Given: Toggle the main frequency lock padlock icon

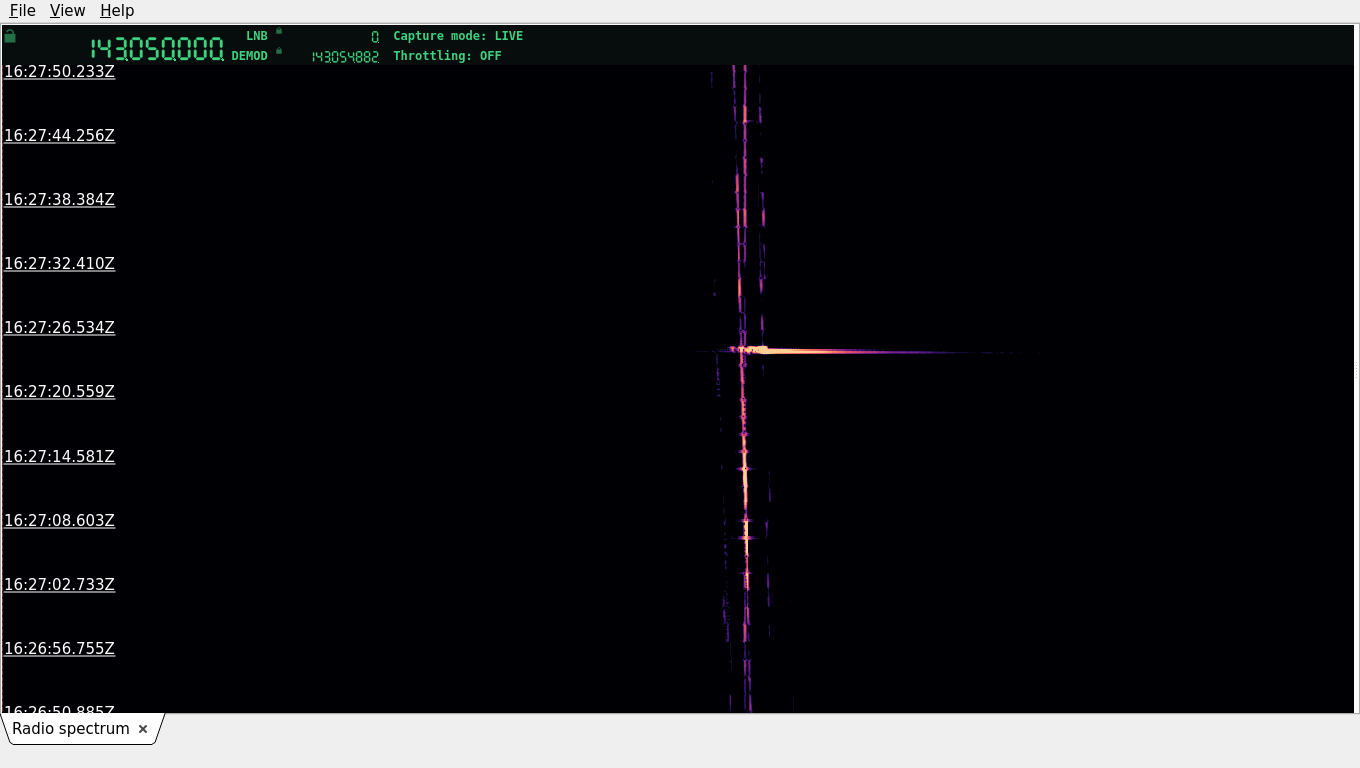Looking at the screenshot, I should [10, 36].
